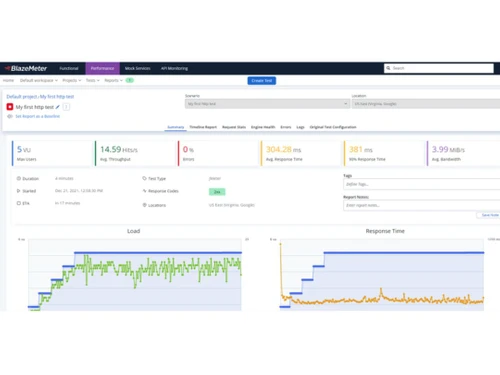Screen dimensions: 500x375
Task: Click the Test Type tag icon
Action: point(144,178)
